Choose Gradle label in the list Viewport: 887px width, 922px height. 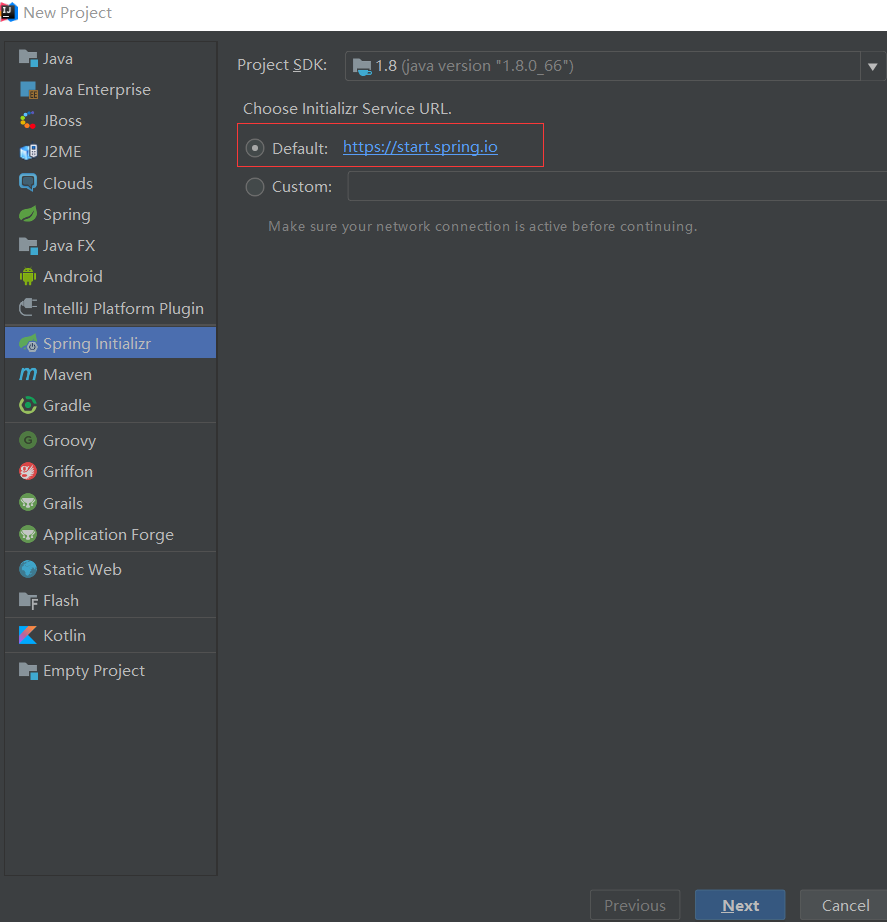point(66,406)
